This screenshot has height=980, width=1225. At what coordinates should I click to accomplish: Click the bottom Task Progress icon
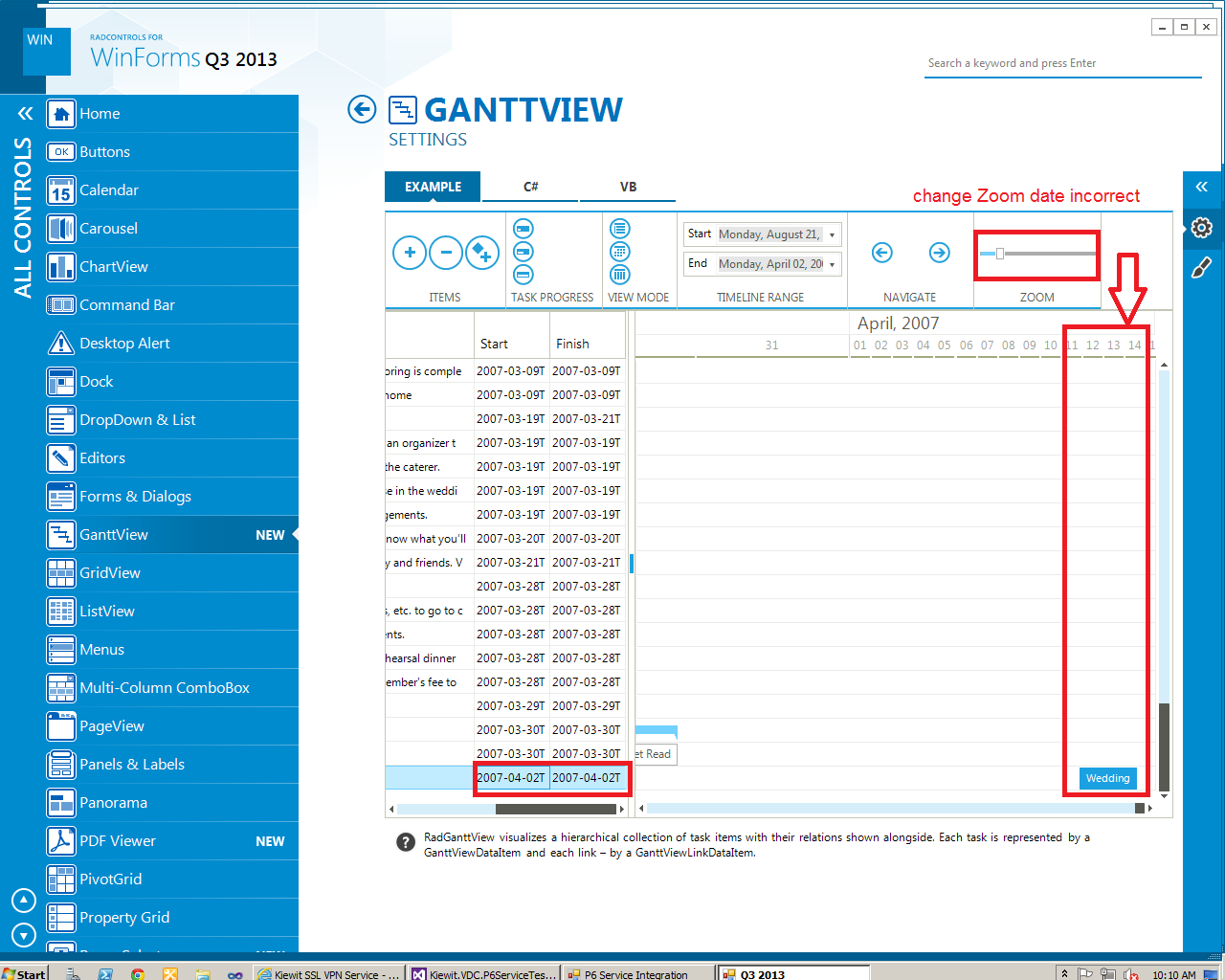523,275
